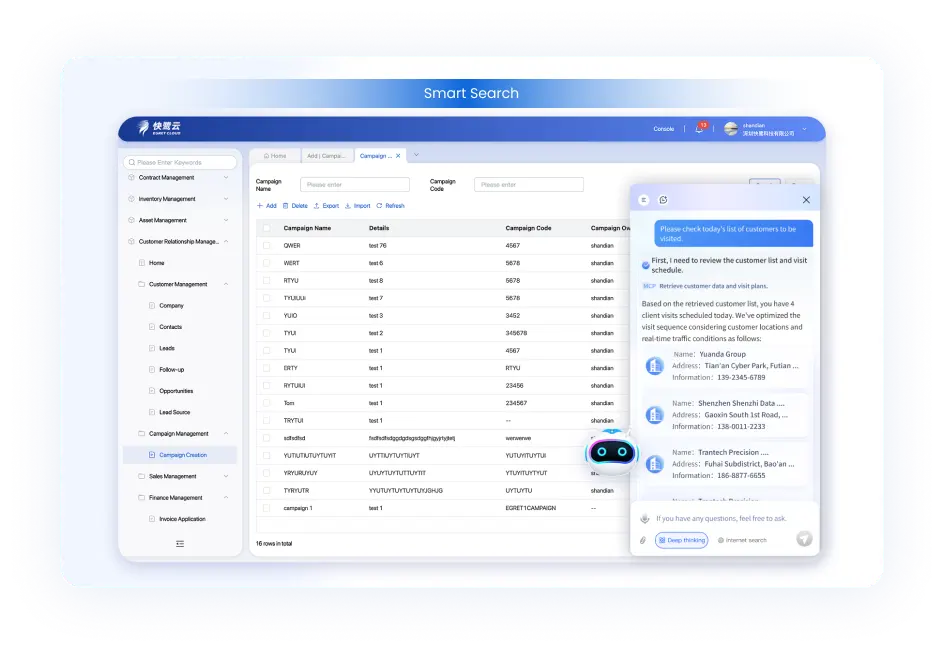944x652 pixels.
Task: Check the box next to Tom row
Action: tap(267, 403)
